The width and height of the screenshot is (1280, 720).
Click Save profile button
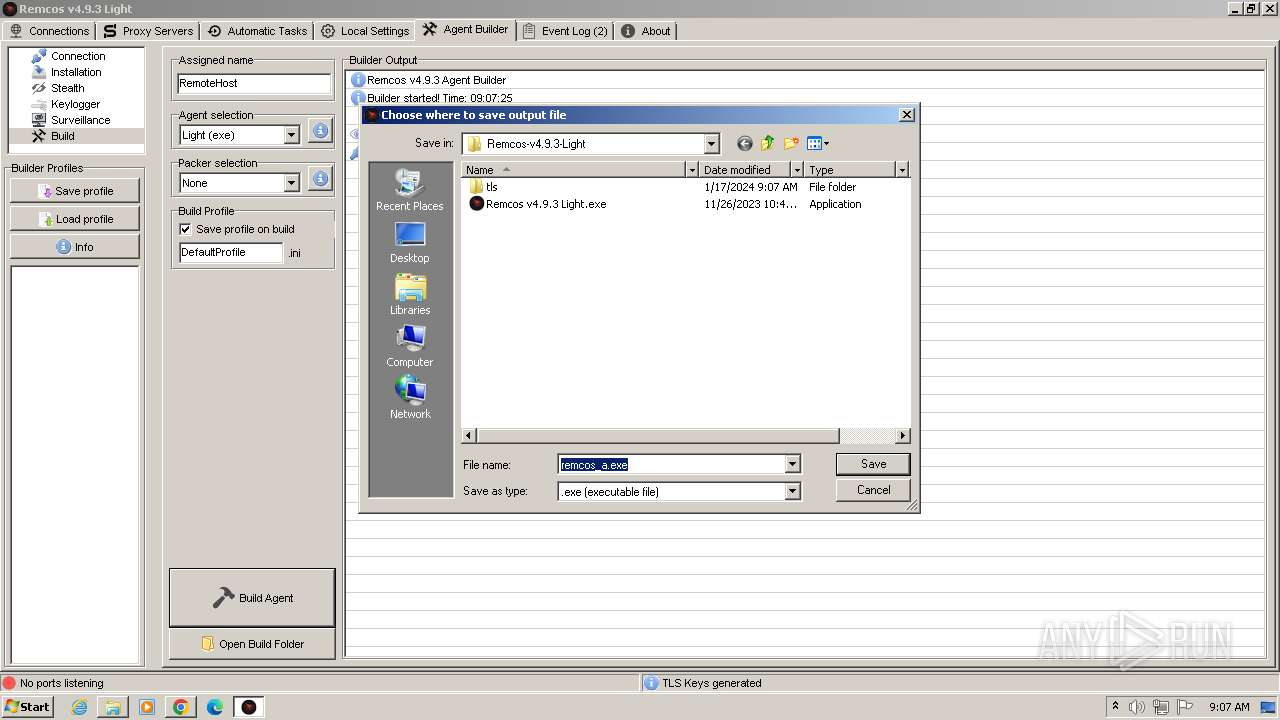coord(75,191)
